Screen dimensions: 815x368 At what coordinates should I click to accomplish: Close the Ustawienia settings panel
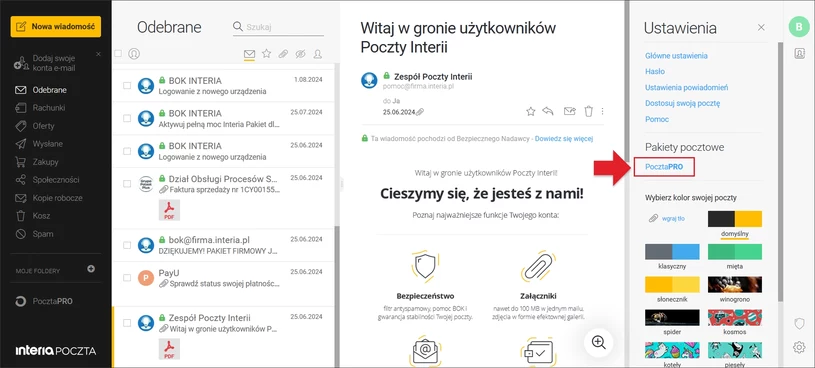click(x=761, y=27)
